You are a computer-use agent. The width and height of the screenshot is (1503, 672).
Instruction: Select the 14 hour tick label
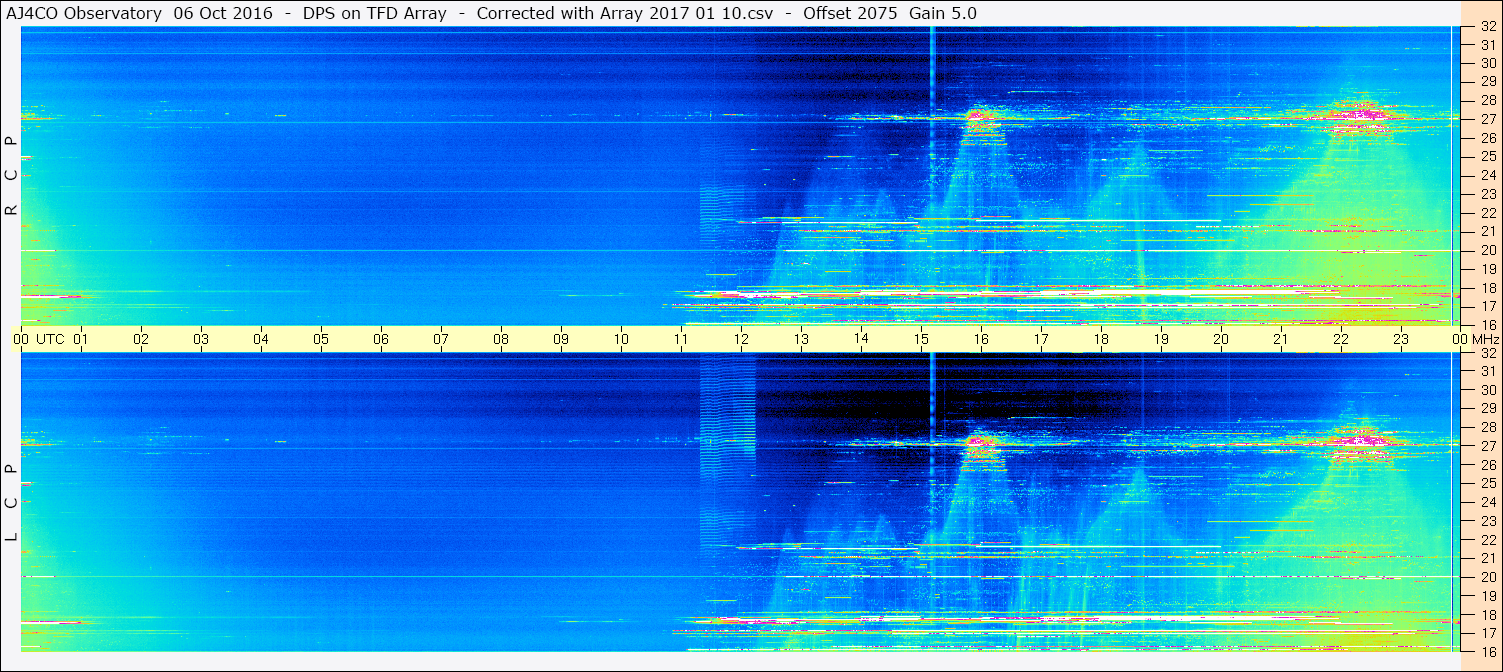click(x=861, y=339)
